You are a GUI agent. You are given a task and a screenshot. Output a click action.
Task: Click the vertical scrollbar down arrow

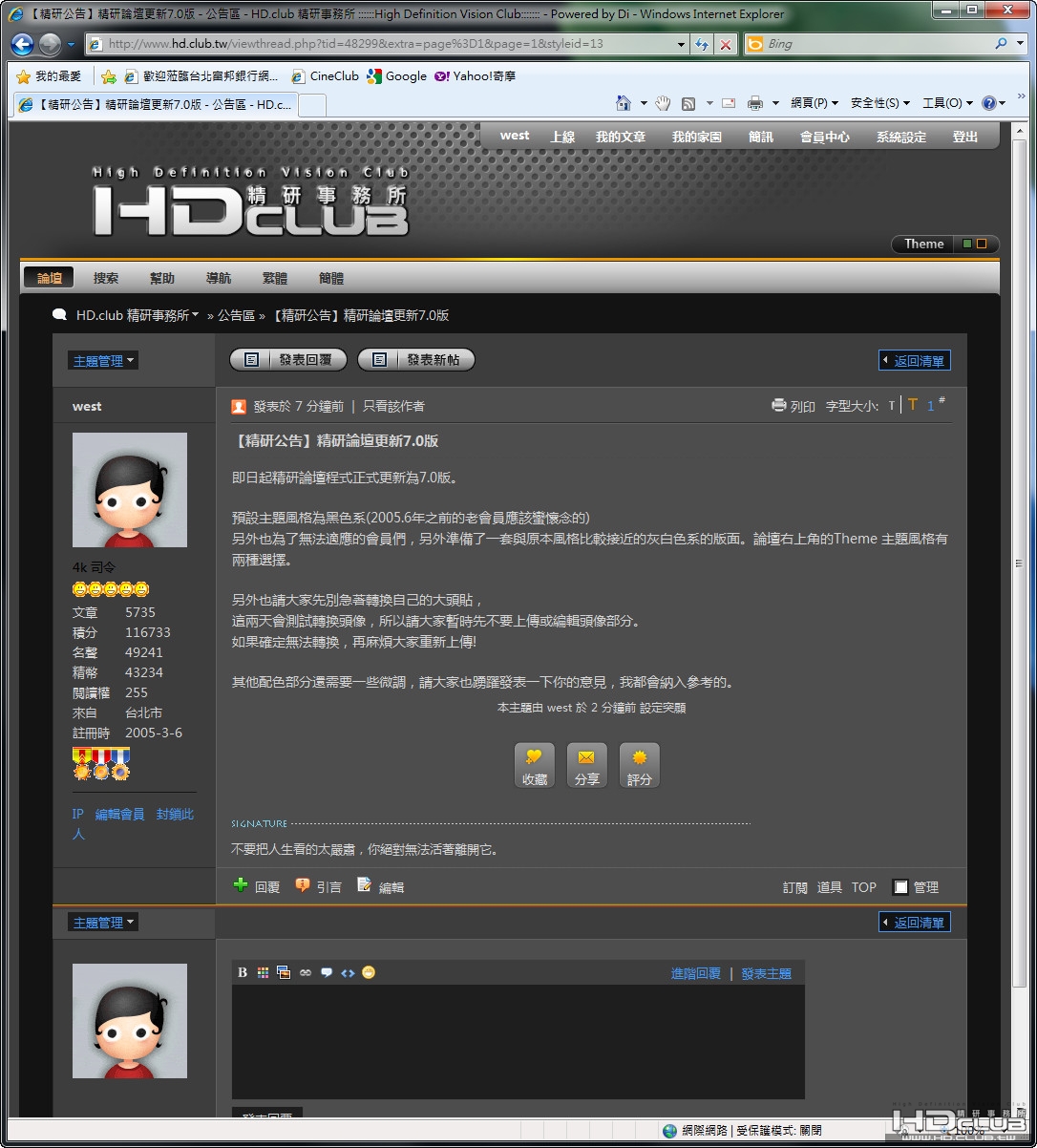(x=1019, y=1108)
